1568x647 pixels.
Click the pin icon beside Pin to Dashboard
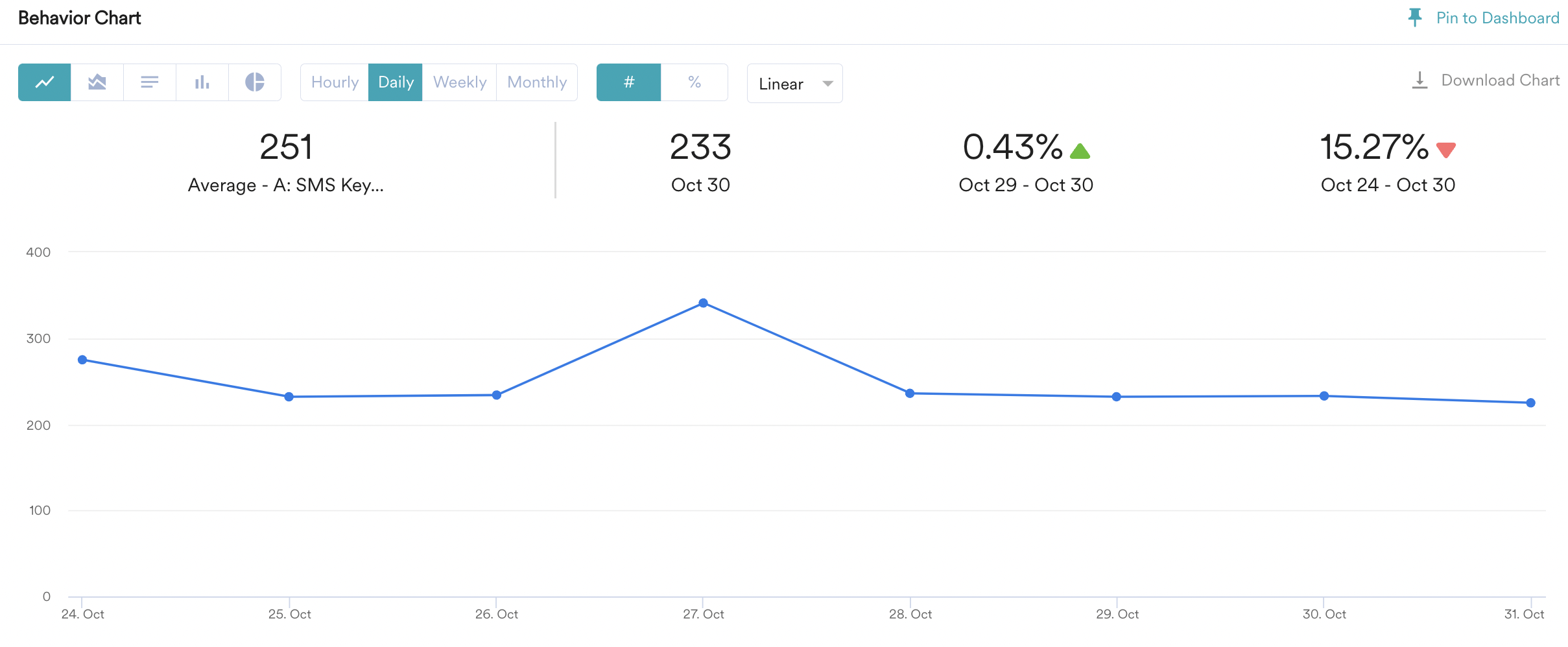click(1414, 18)
